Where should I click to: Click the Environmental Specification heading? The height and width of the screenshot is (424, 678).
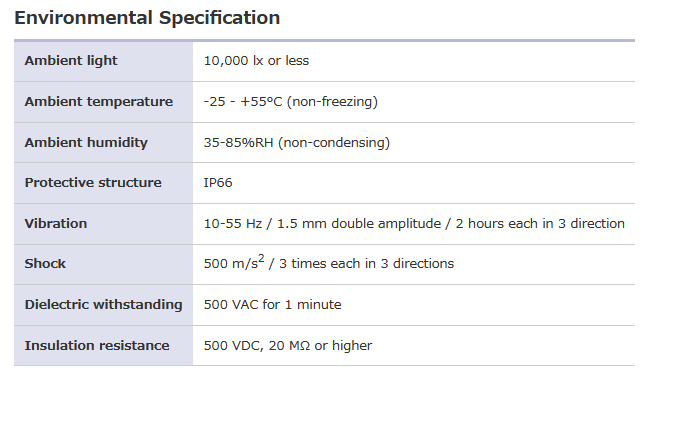(x=147, y=18)
